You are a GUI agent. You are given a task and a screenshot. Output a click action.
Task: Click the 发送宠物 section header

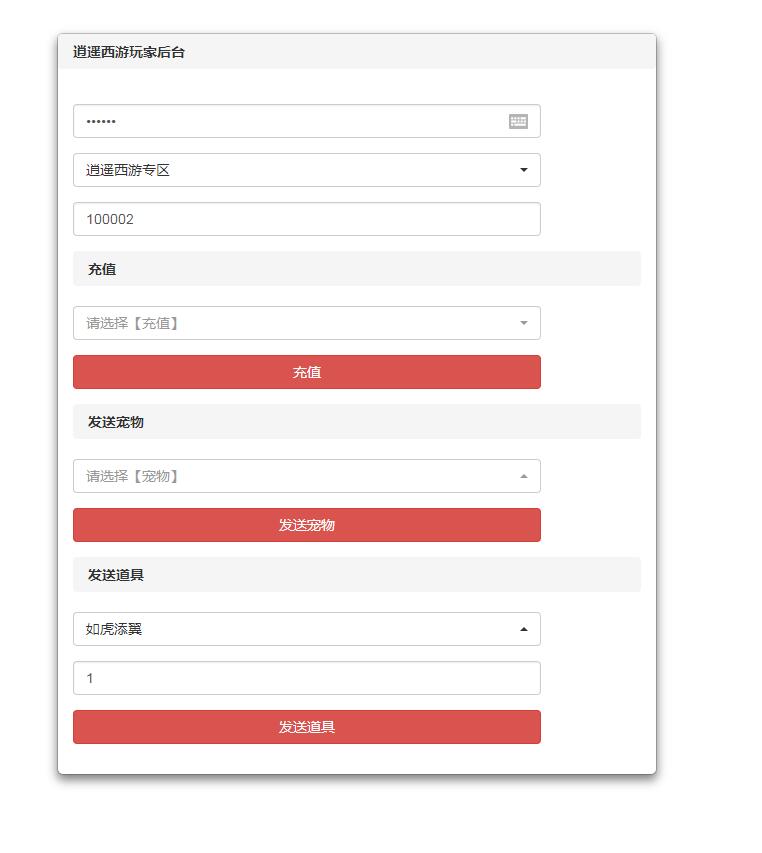pyautogui.click(x=116, y=422)
